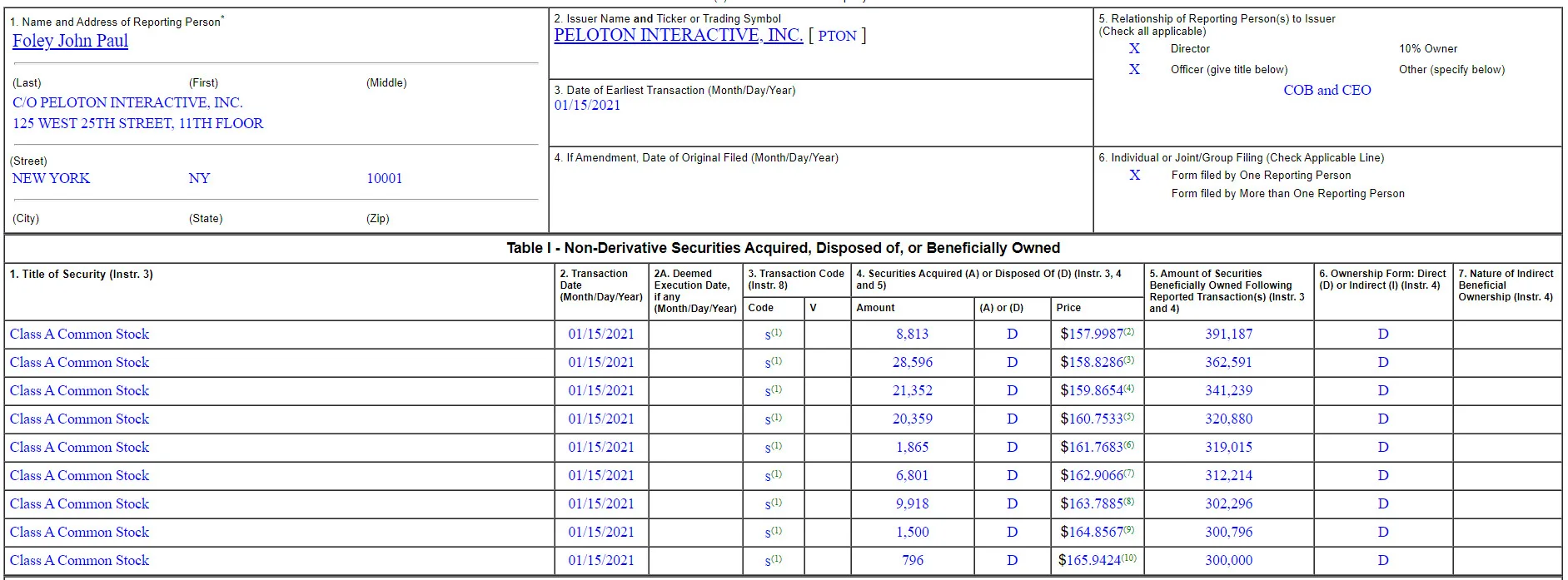1568x580 pixels.
Task: Click the price $164.8567
Action: click(x=1092, y=532)
